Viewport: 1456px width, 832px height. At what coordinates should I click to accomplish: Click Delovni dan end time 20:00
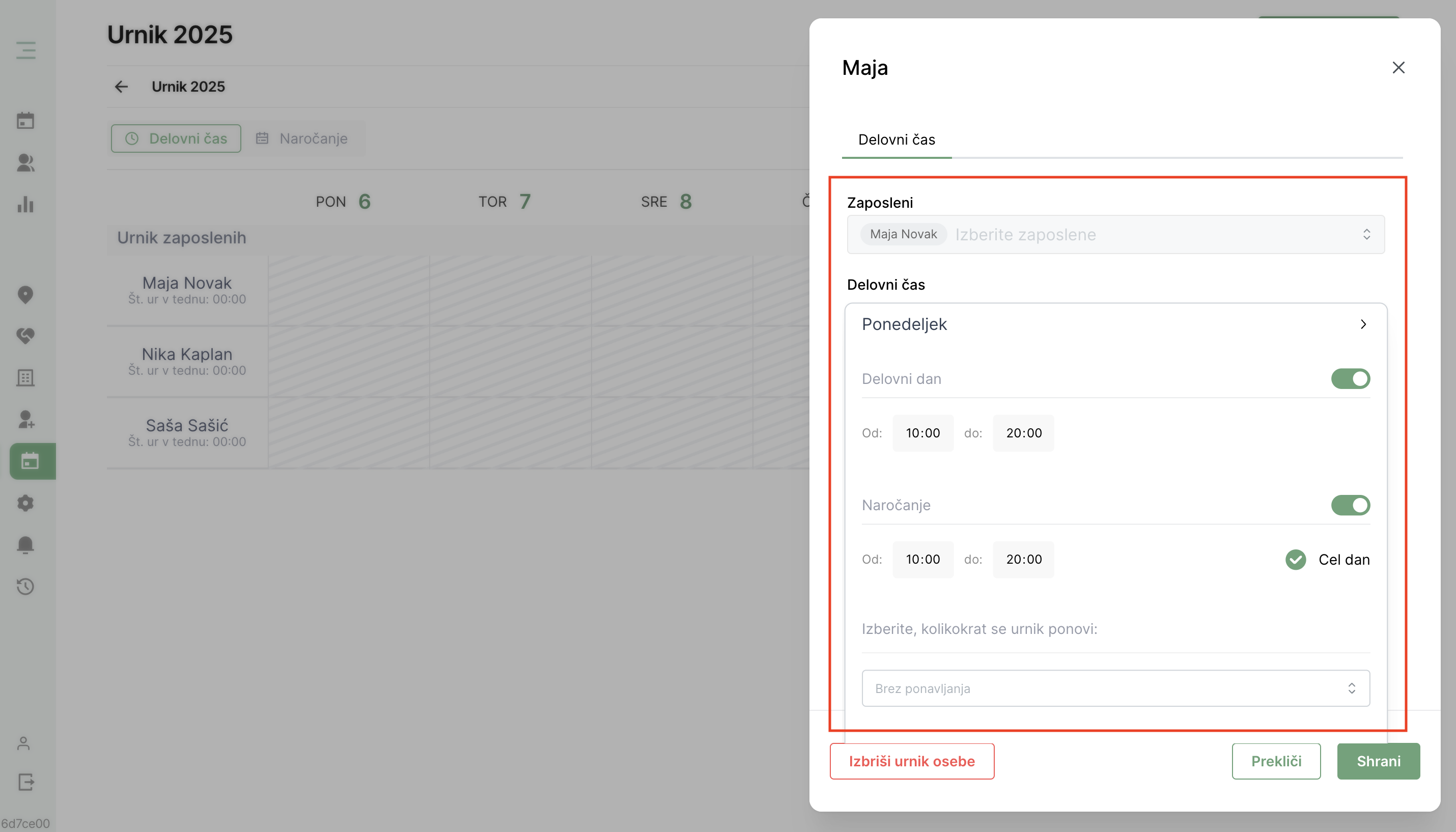coord(1024,433)
